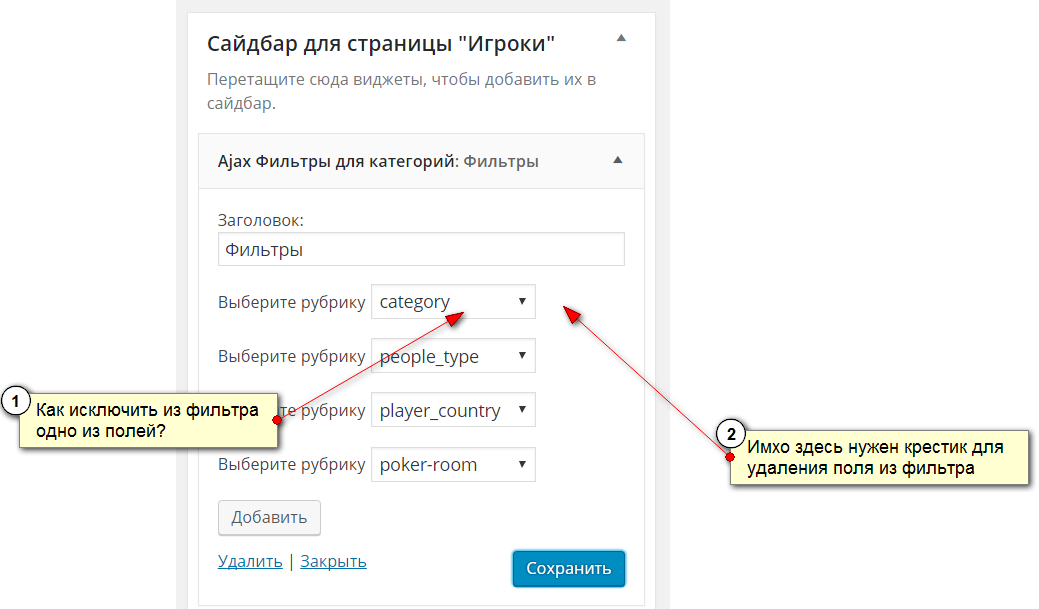The height and width of the screenshot is (609, 1039).
Task: Select the red anchor dot of note 2
Action: [x=730, y=457]
